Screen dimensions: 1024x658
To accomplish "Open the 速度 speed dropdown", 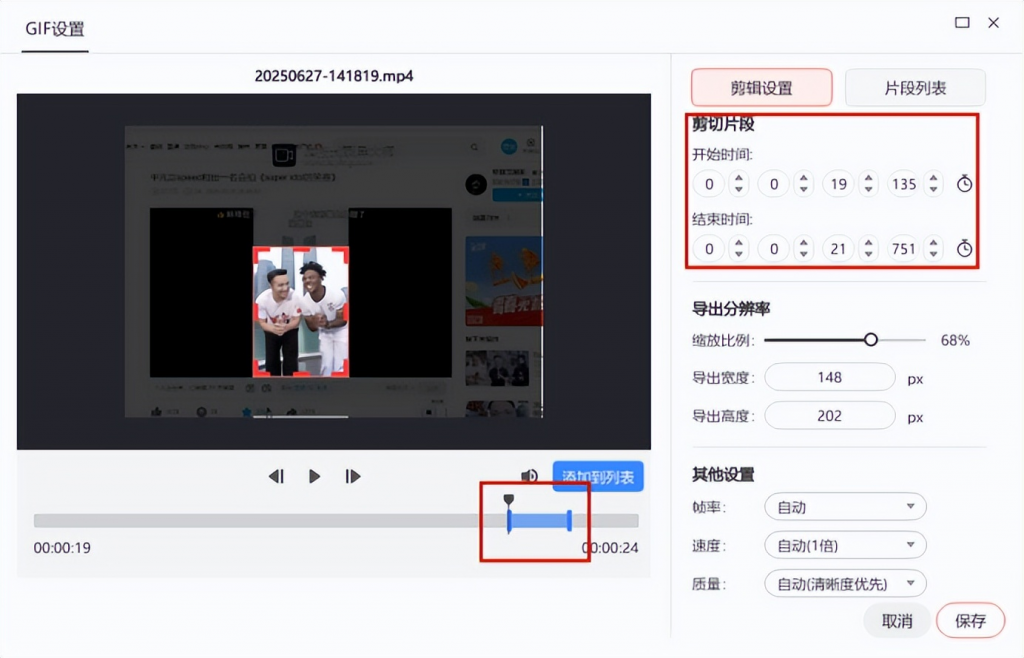I will [844, 545].
